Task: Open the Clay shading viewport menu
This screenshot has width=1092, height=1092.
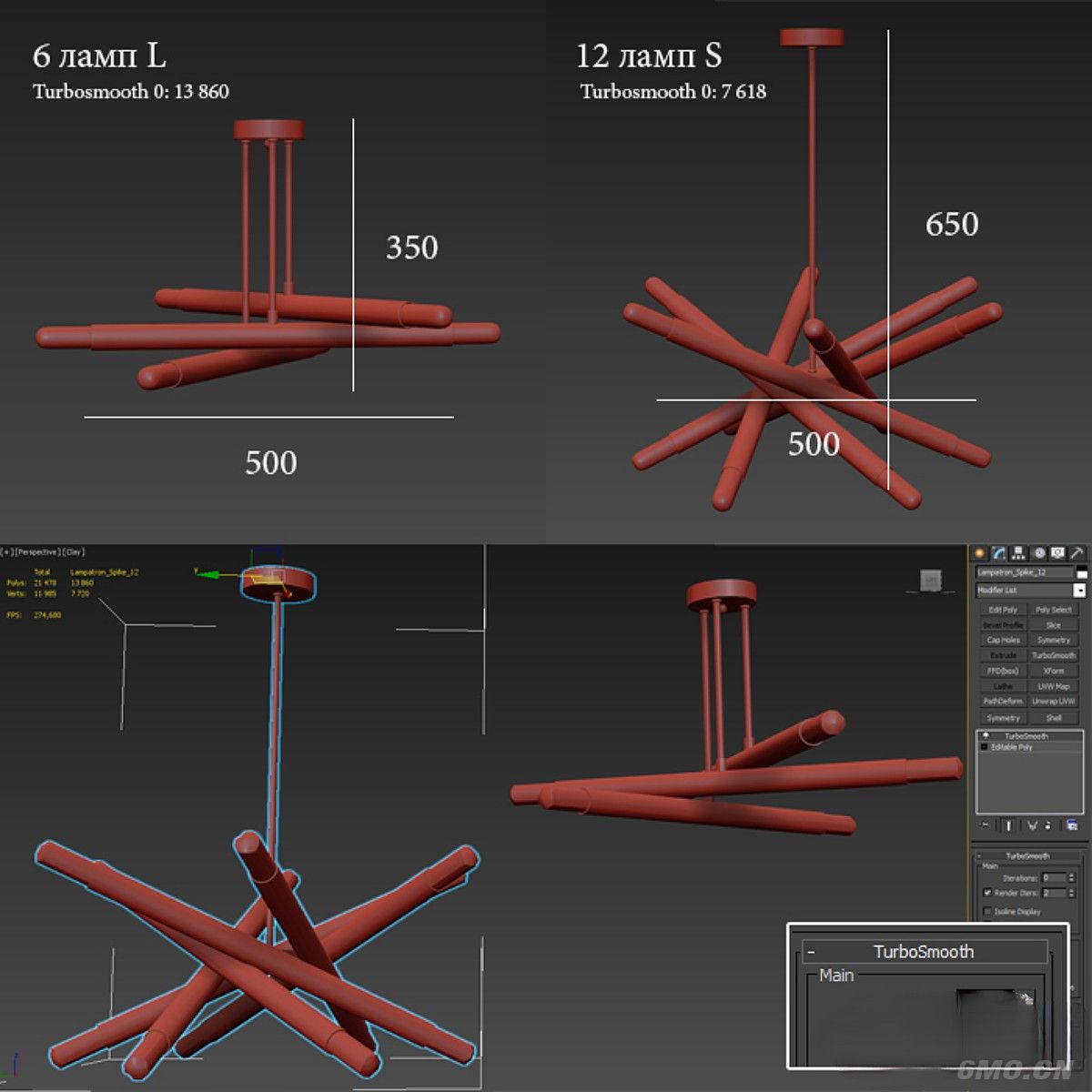Action: click(x=74, y=552)
